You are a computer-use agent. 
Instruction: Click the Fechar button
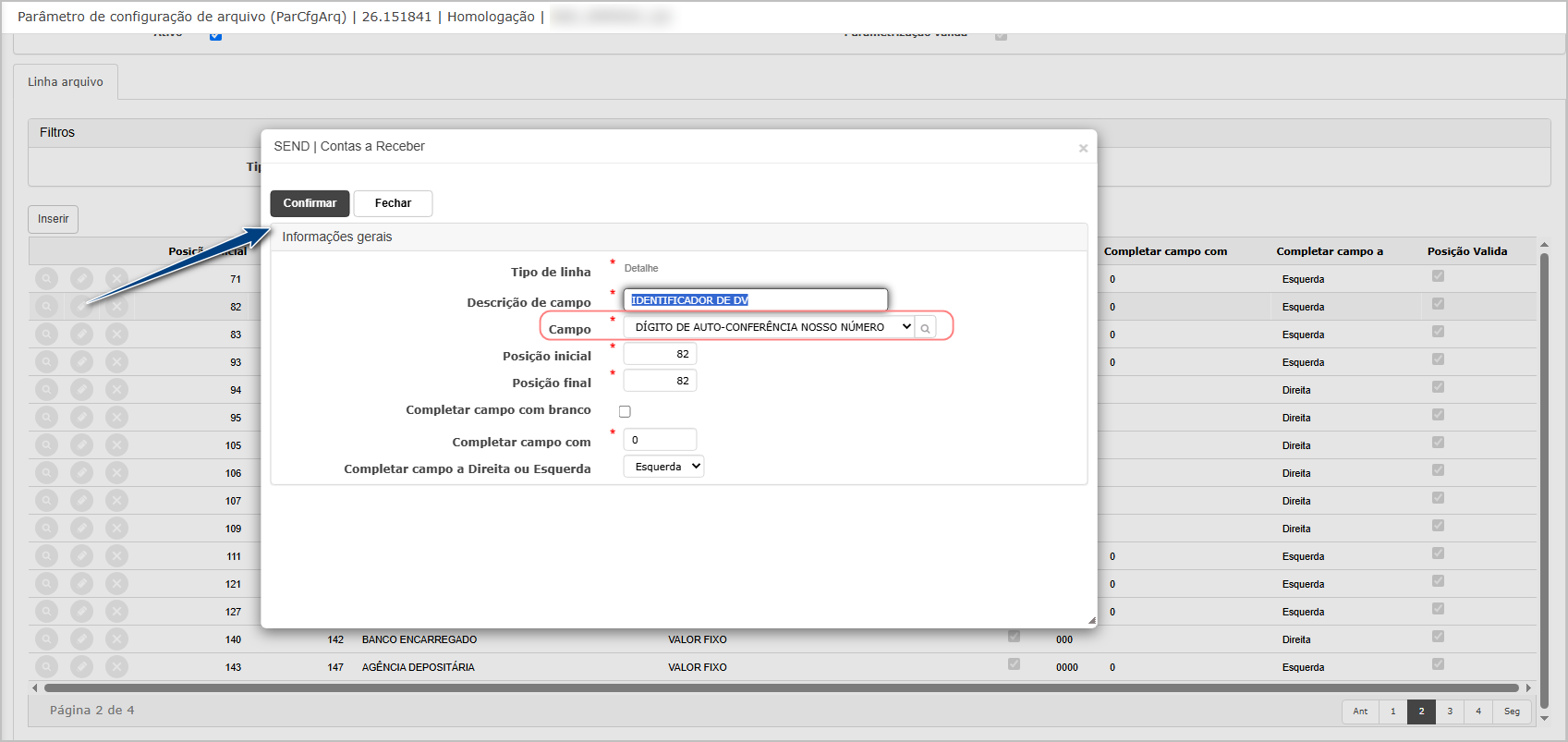click(x=393, y=203)
